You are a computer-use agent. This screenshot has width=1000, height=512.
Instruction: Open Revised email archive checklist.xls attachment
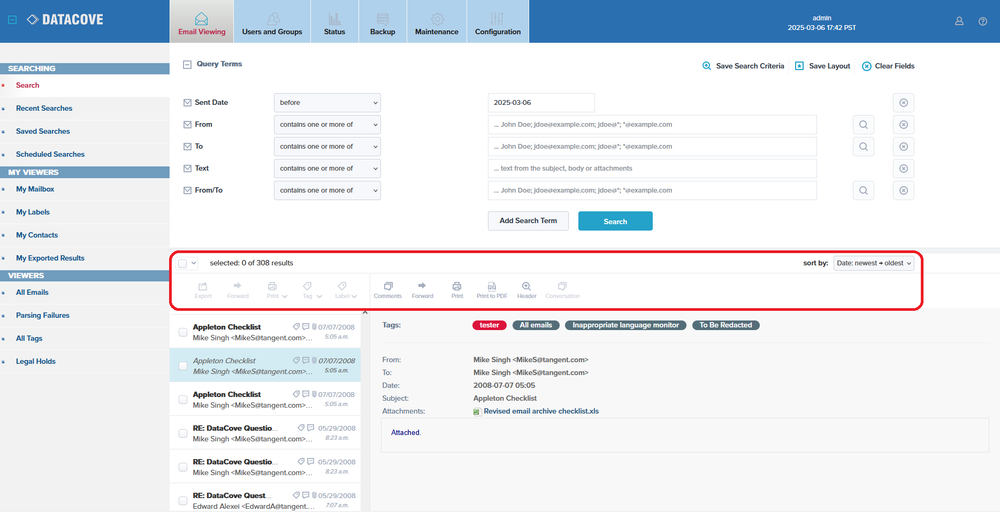541,411
